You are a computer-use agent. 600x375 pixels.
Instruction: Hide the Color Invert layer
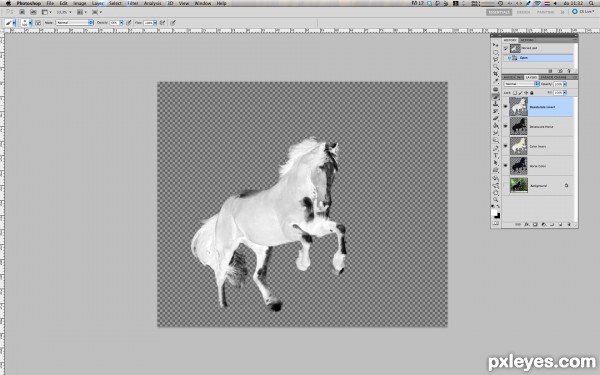(505, 146)
